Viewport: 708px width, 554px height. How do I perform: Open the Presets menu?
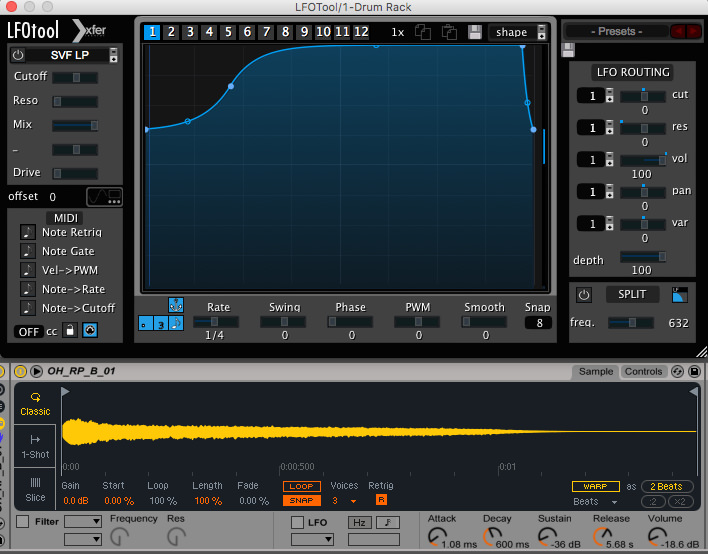[616, 31]
